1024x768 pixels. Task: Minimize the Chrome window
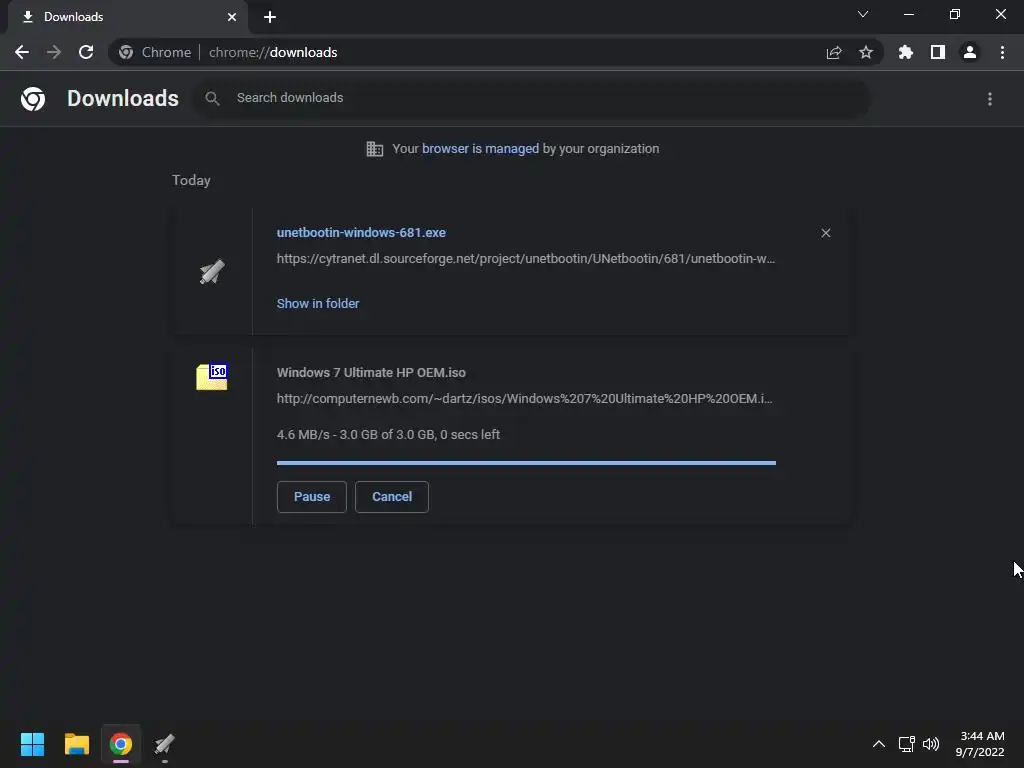click(909, 14)
